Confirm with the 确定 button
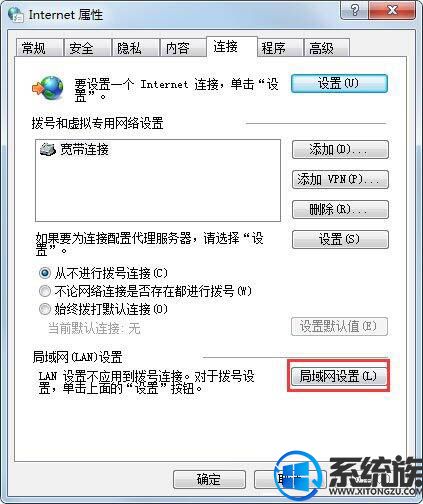The image size is (423, 504). 209,479
